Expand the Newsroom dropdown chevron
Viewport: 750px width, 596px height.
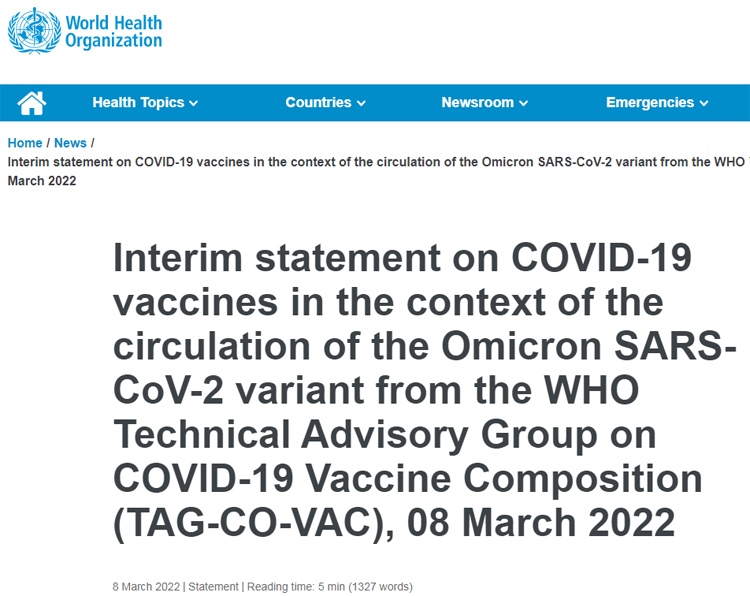coord(524,103)
